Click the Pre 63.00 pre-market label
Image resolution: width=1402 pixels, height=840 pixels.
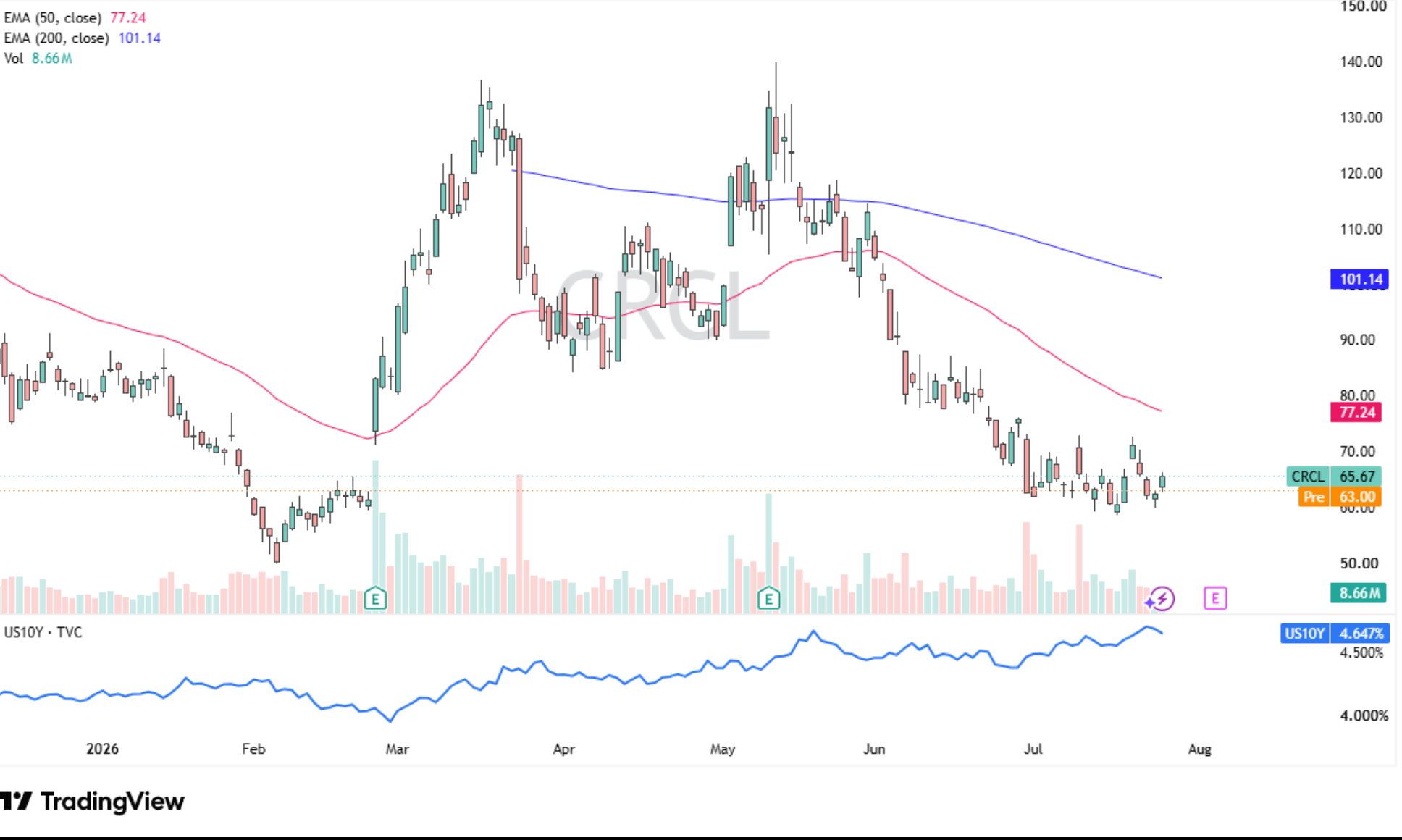1340,497
